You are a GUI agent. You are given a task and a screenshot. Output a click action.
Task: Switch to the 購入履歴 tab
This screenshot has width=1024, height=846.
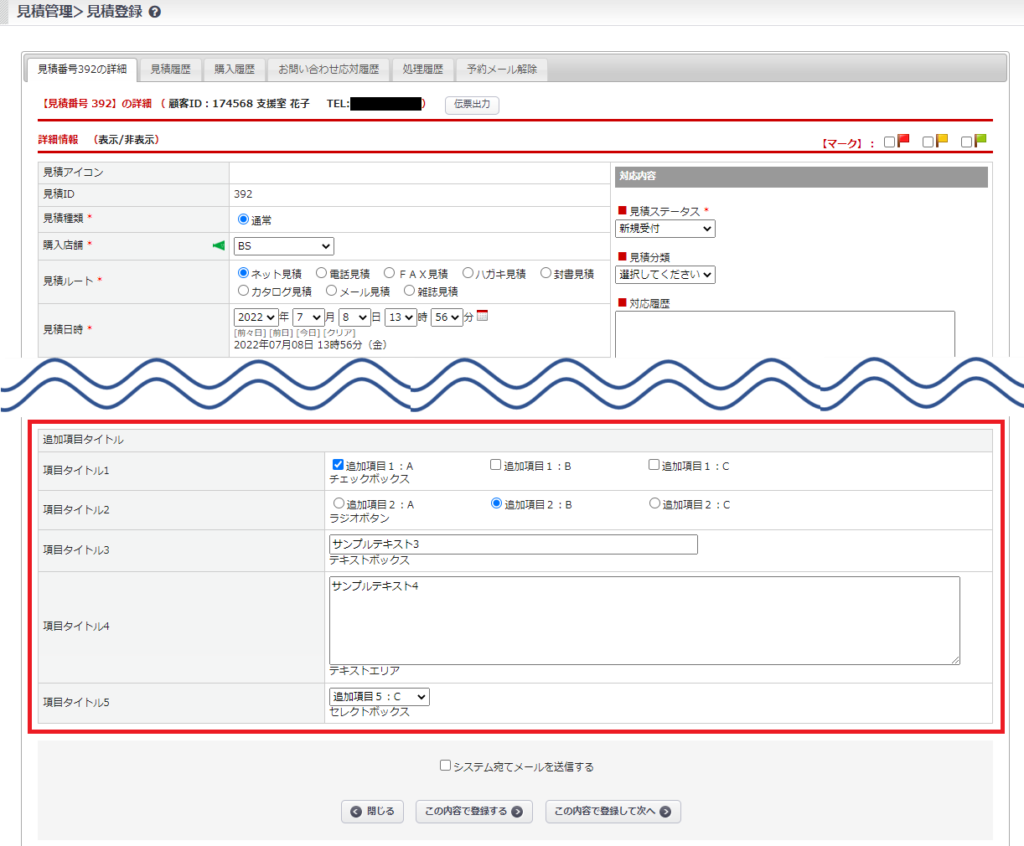235,69
